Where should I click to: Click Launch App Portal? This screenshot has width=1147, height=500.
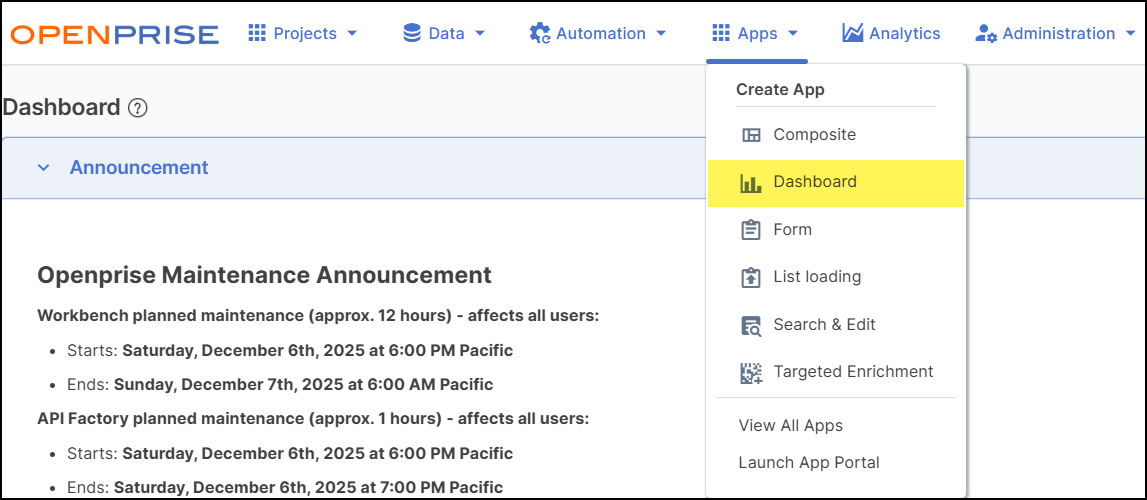(809, 463)
